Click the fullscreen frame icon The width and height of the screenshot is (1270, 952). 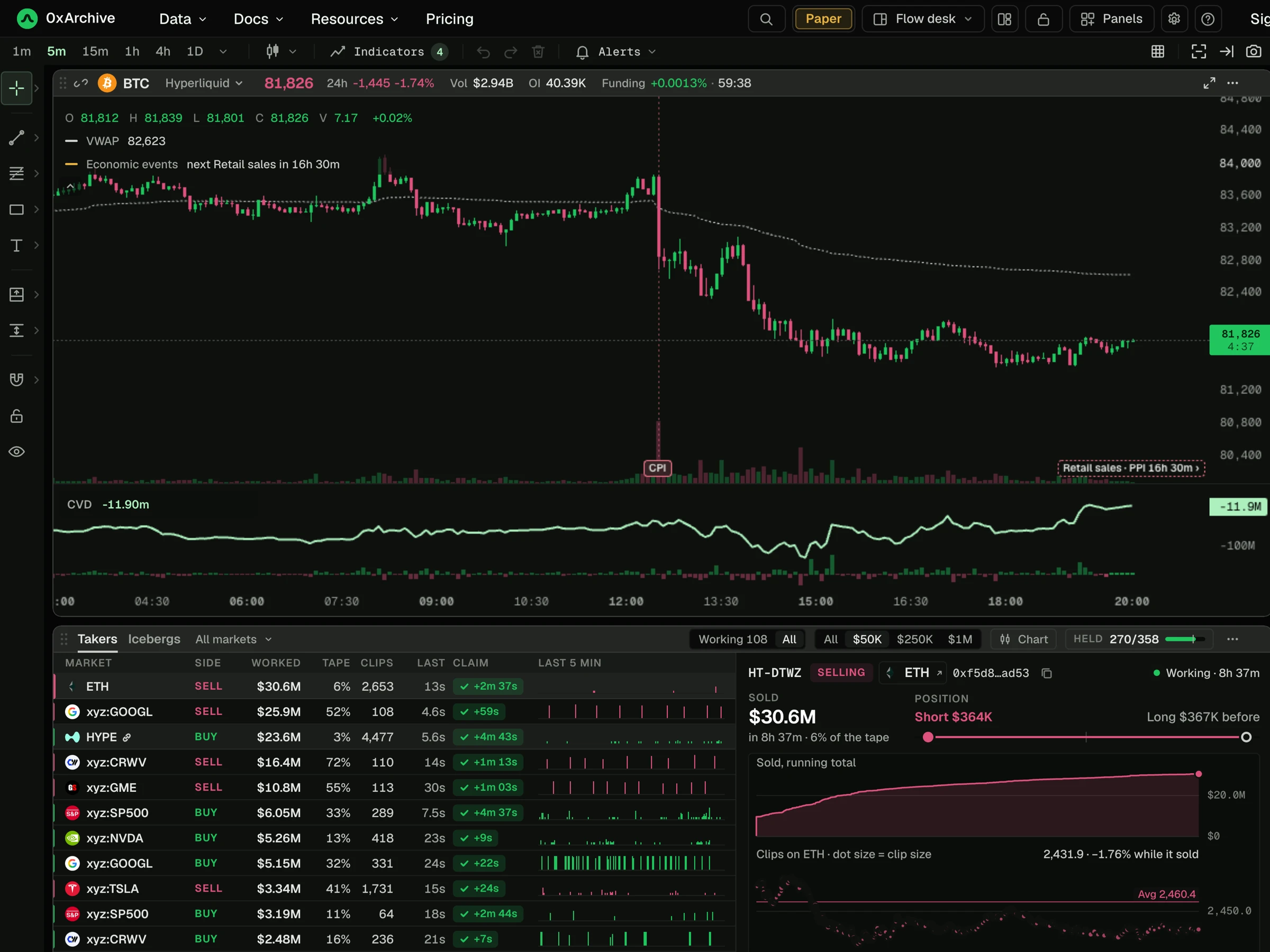click(x=1198, y=52)
